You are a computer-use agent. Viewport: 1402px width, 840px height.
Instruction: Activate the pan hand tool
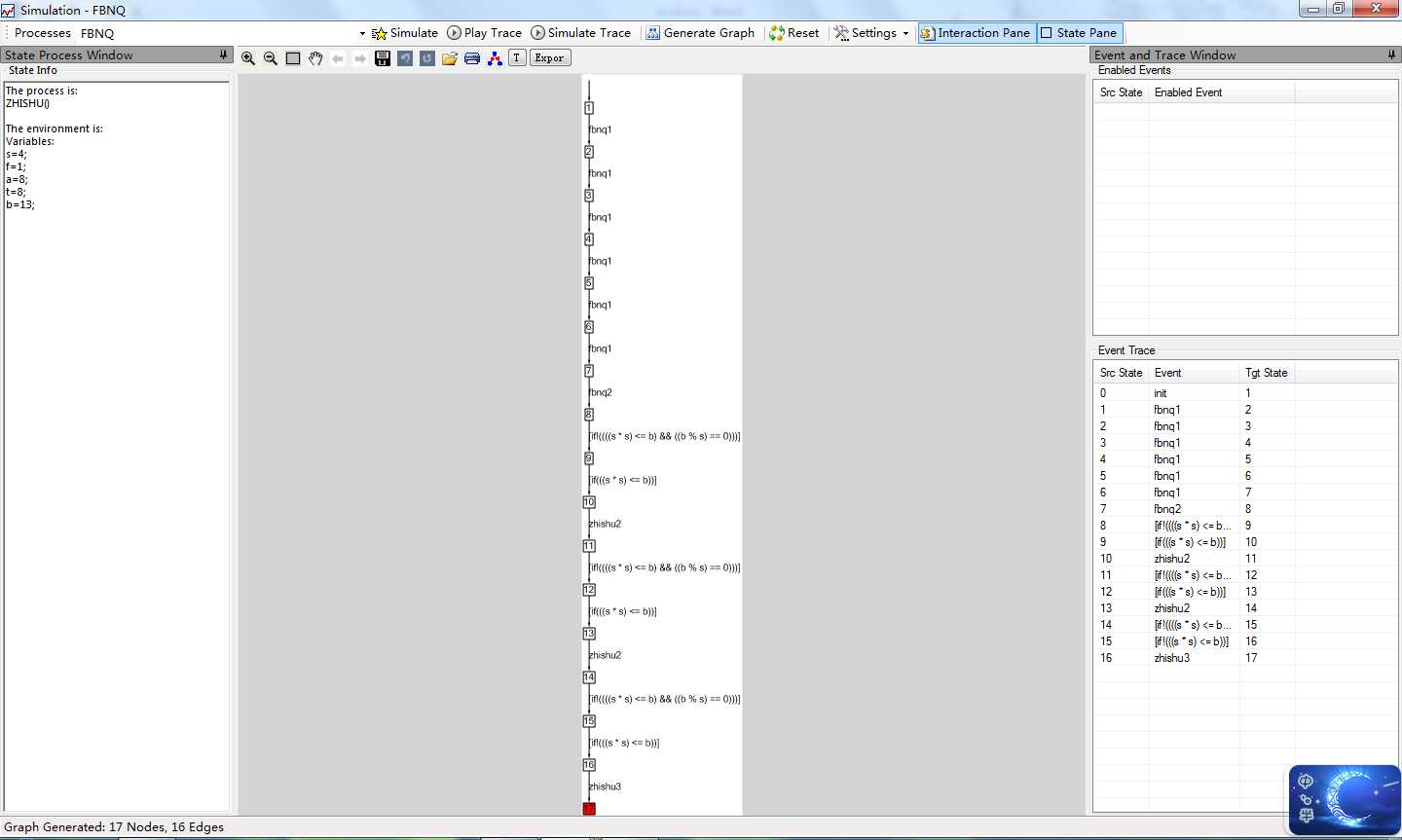coord(315,58)
